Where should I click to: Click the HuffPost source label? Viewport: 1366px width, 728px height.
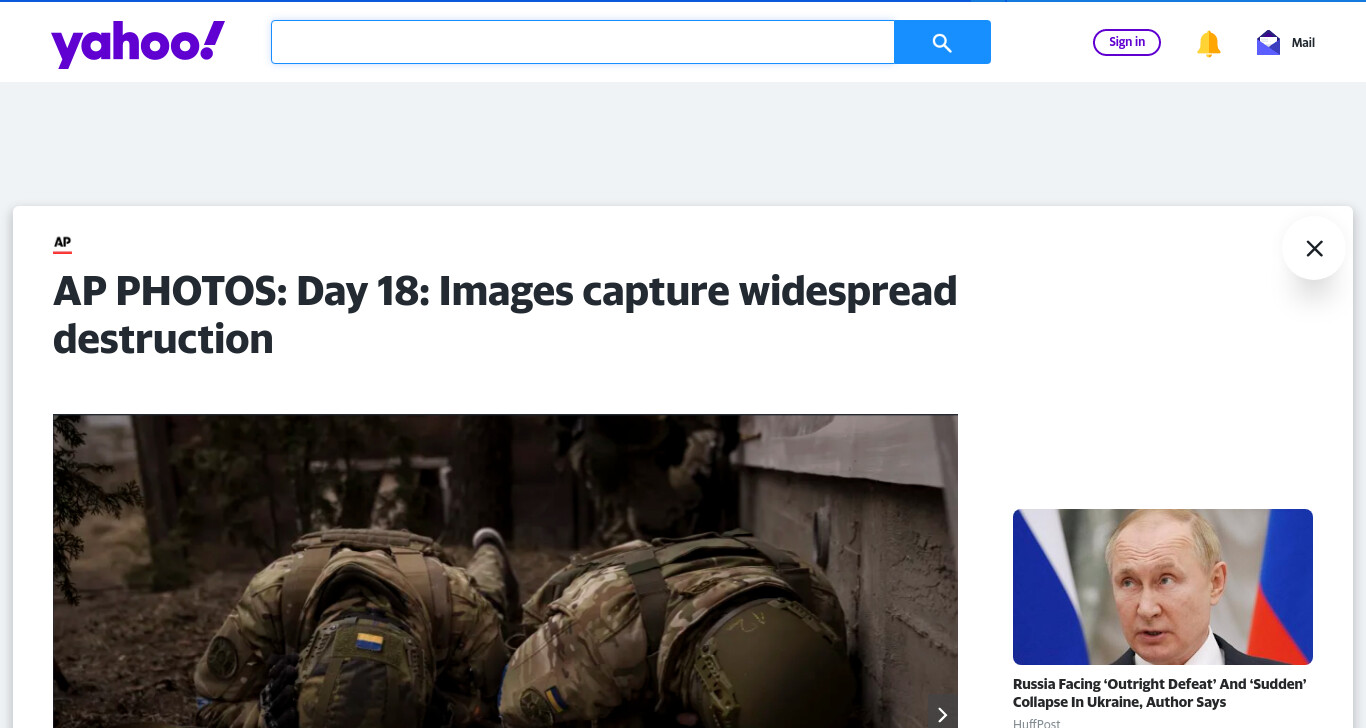[x=1036, y=722]
